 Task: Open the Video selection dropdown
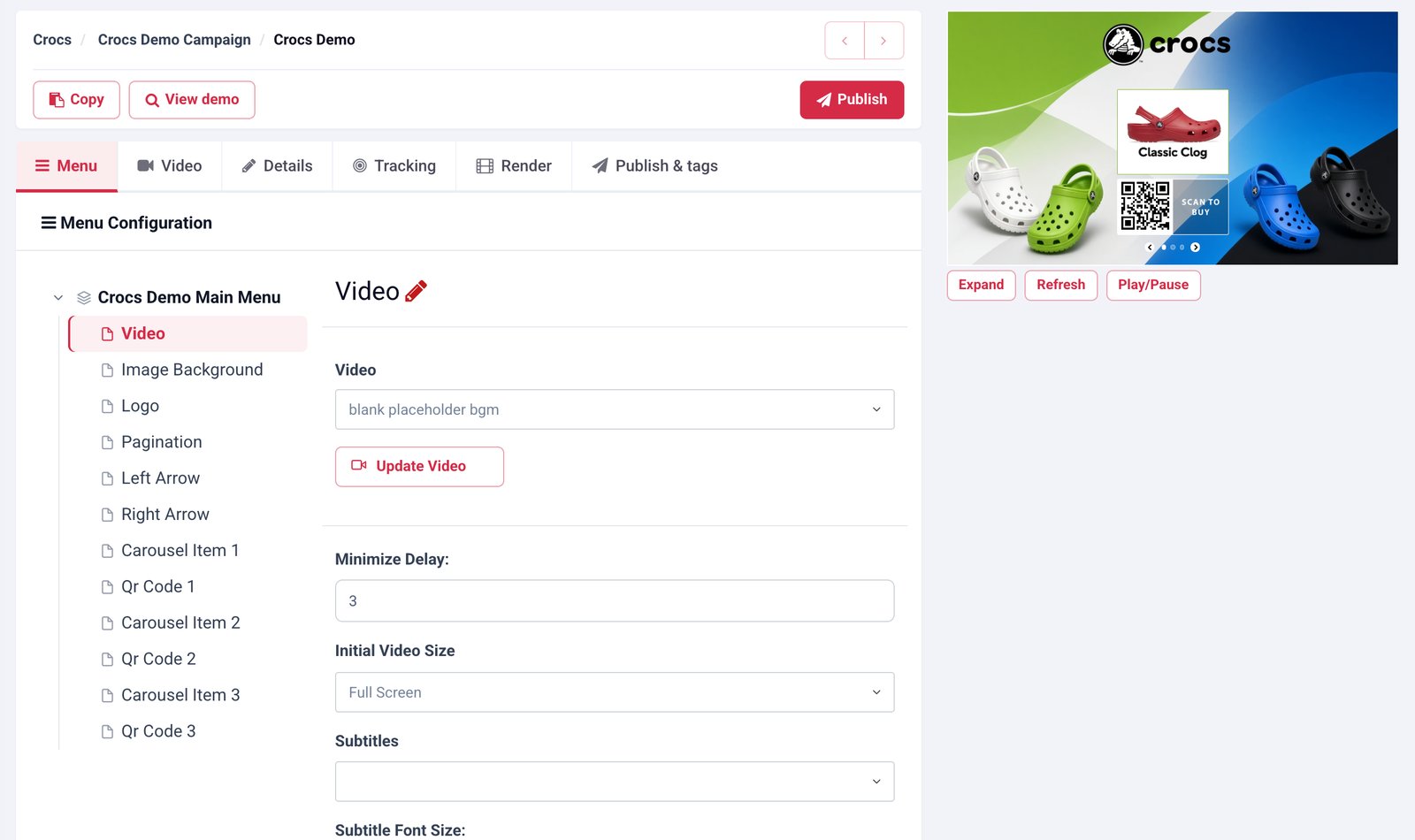click(615, 409)
